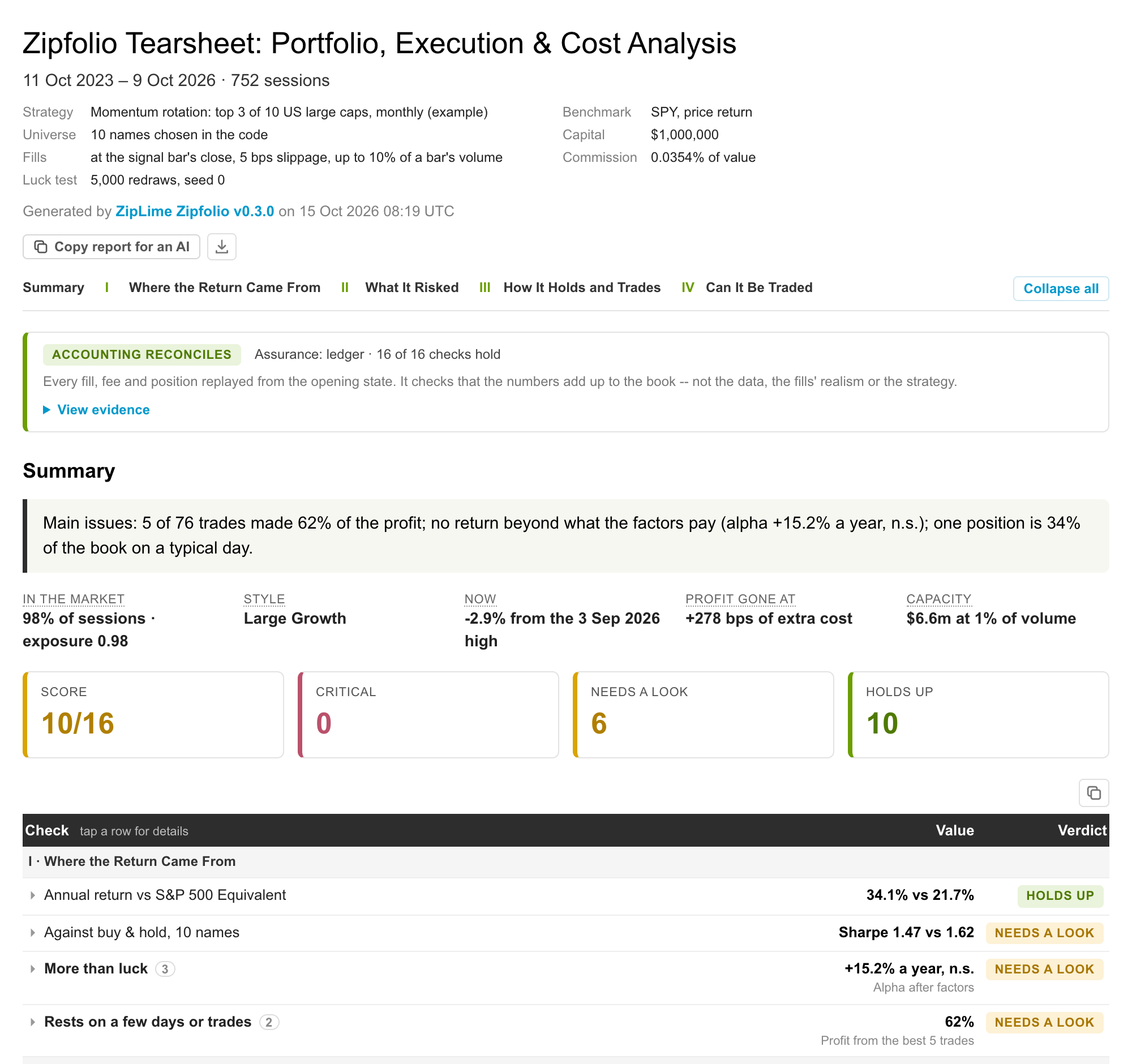Open the ZipLime Zipfolio v0.3.0 link

point(195,211)
